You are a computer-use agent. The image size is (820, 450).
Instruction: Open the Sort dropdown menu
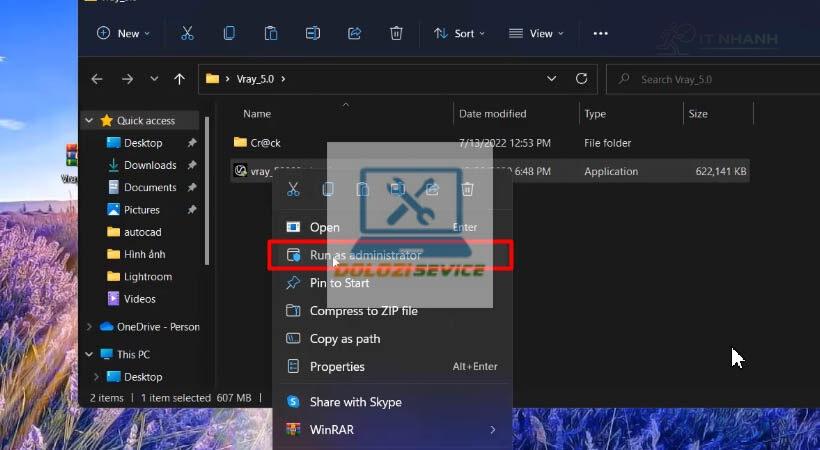pyautogui.click(x=459, y=33)
